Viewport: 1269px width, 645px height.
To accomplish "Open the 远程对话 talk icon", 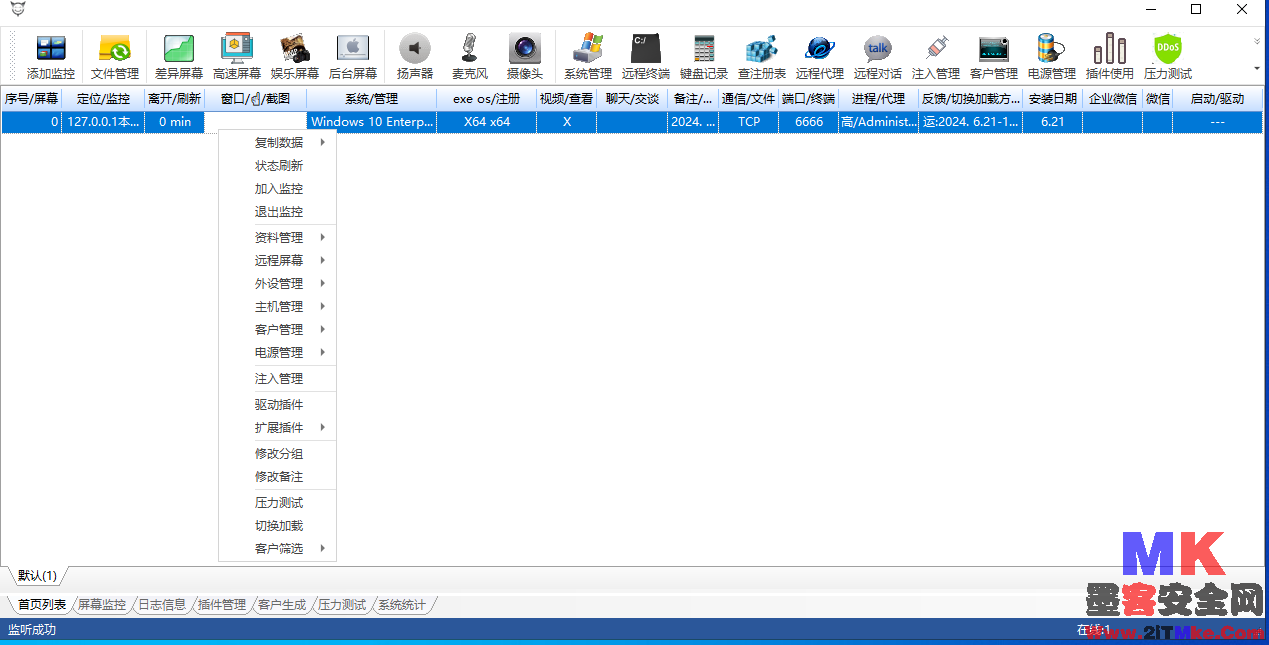I will tap(877, 56).
